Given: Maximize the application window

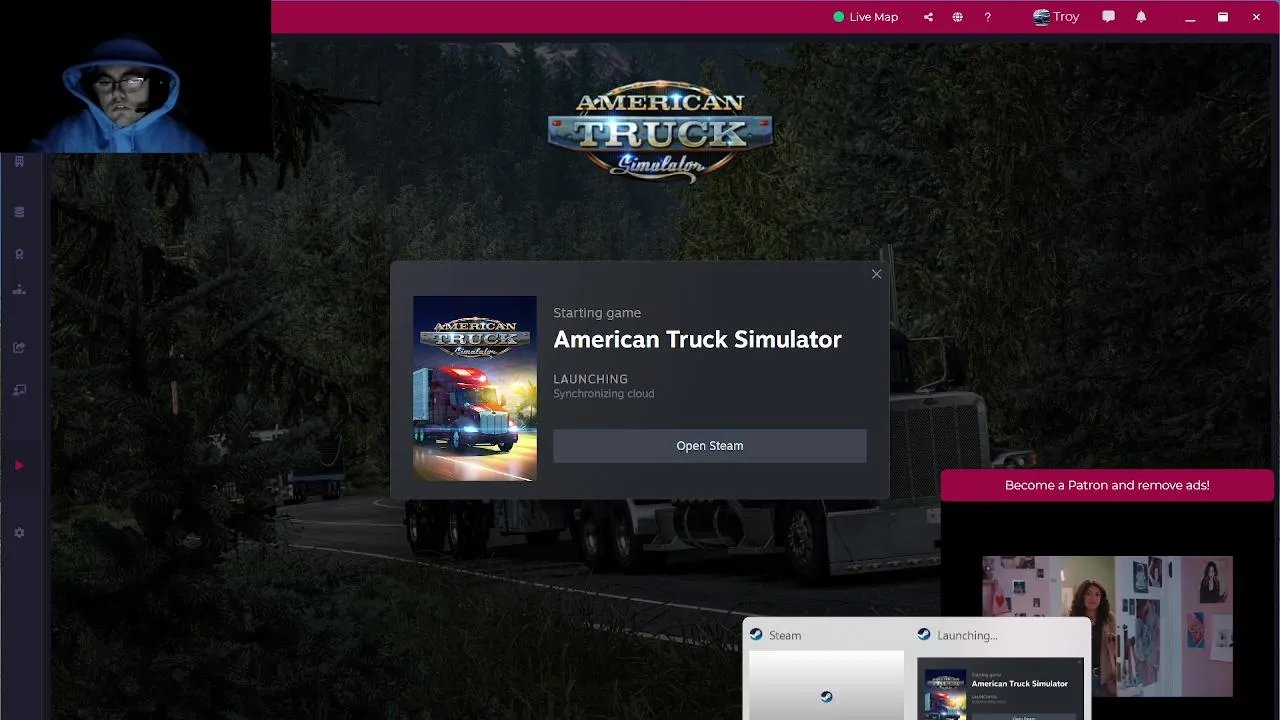Looking at the screenshot, I should coord(1222,17).
